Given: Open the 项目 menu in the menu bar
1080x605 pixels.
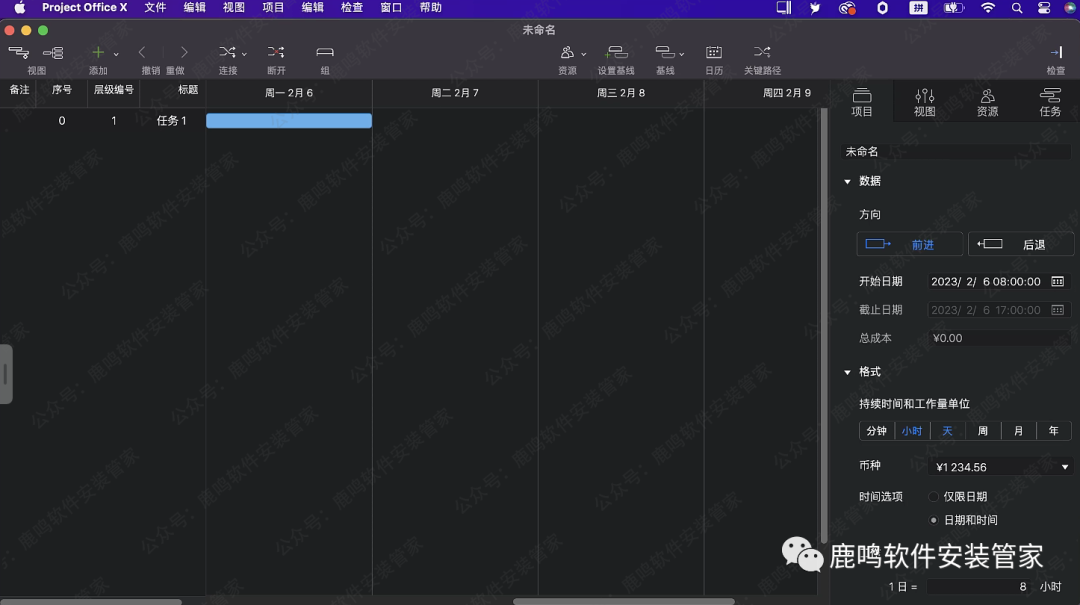Looking at the screenshot, I should click(x=271, y=8).
